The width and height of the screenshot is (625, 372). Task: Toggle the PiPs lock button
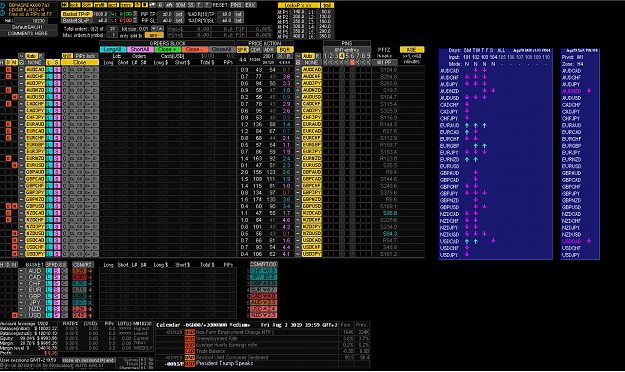pos(86,56)
